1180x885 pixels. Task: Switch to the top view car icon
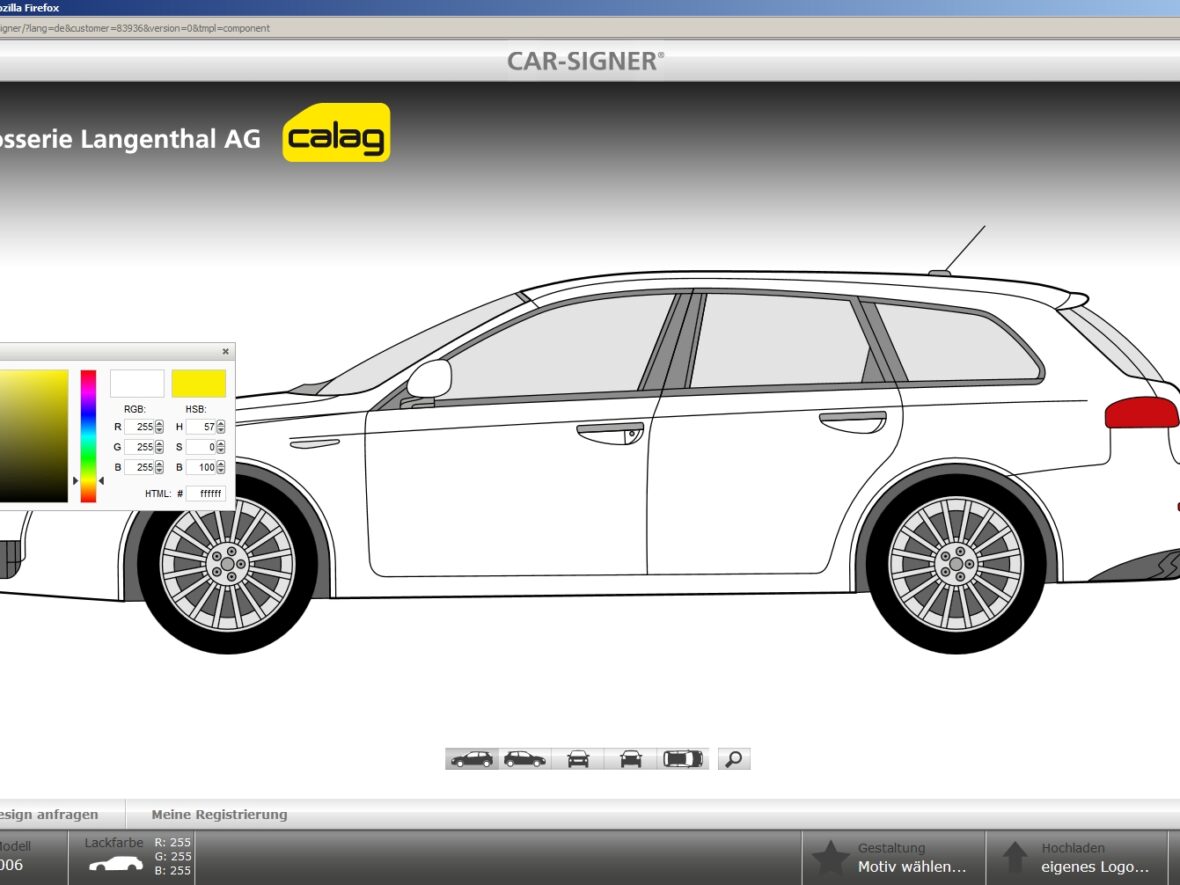point(683,759)
